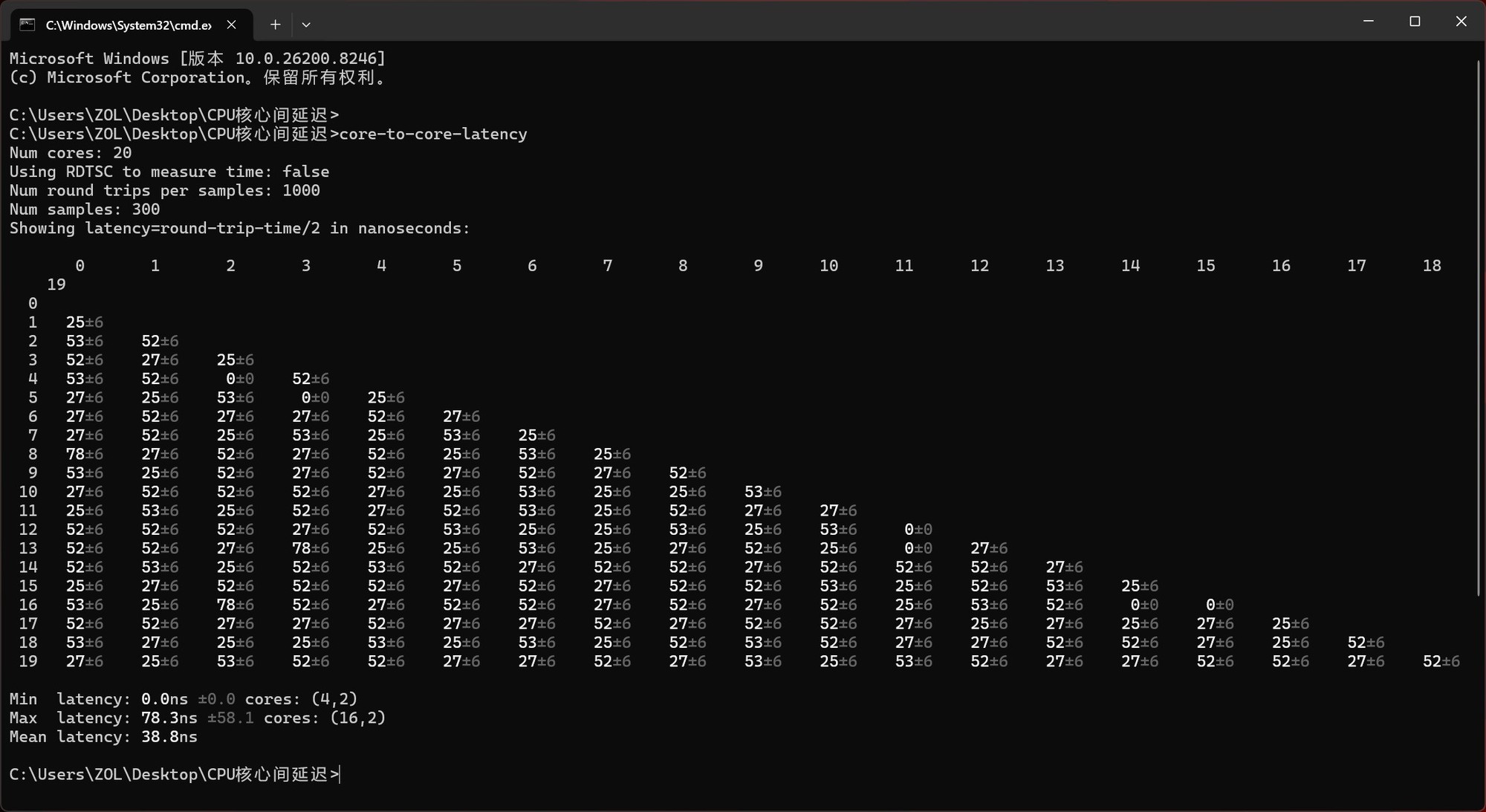Click the Max latency 78.3ns result line
Screen dimensions: 1486x812
click(198, 718)
